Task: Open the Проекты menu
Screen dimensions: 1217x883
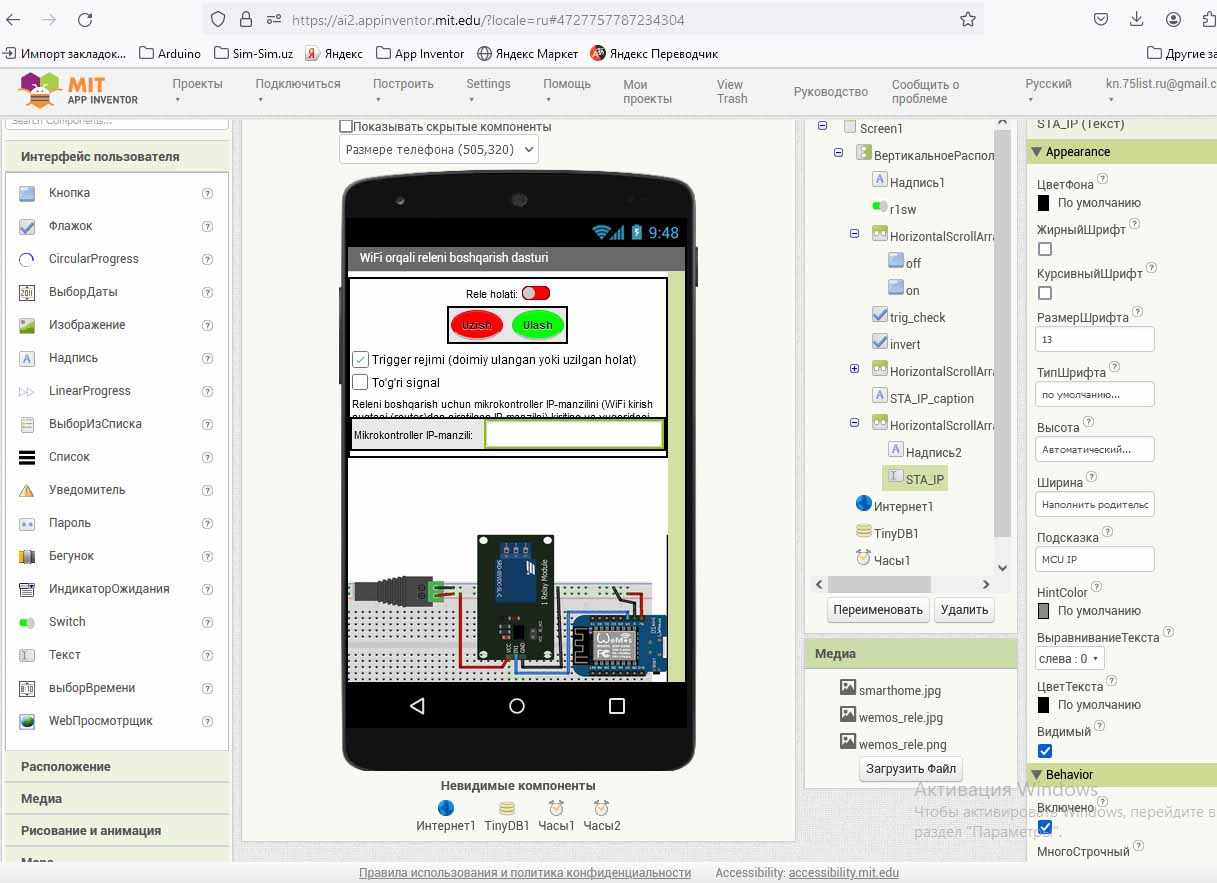Action: click(x=197, y=85)
